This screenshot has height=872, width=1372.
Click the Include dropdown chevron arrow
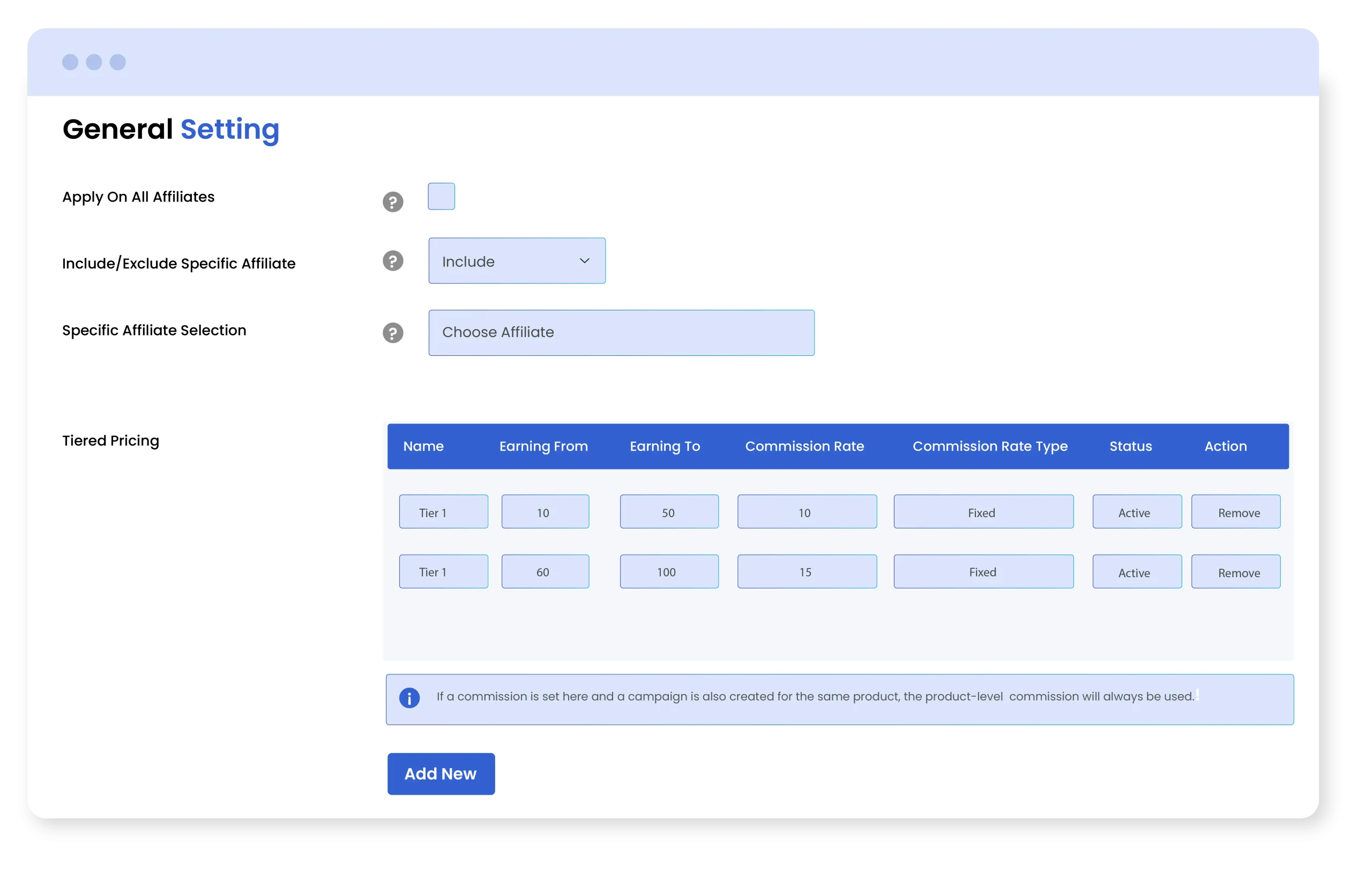[x=584, y=261]
